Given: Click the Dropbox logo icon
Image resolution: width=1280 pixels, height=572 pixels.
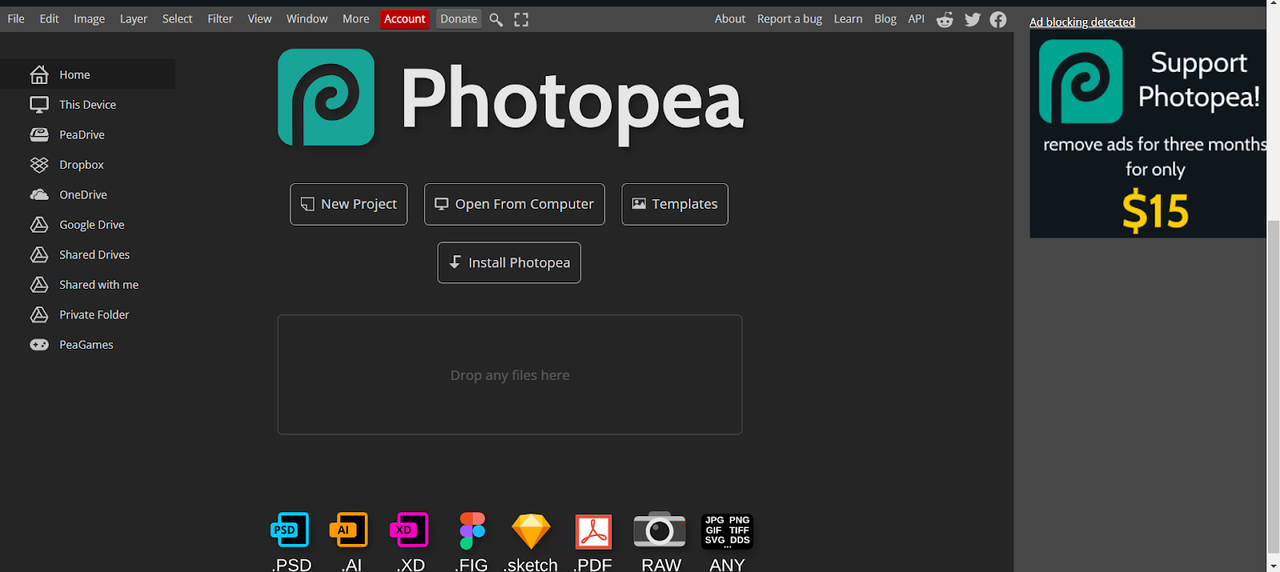Looking at the screenshot, I should [39, 164].
